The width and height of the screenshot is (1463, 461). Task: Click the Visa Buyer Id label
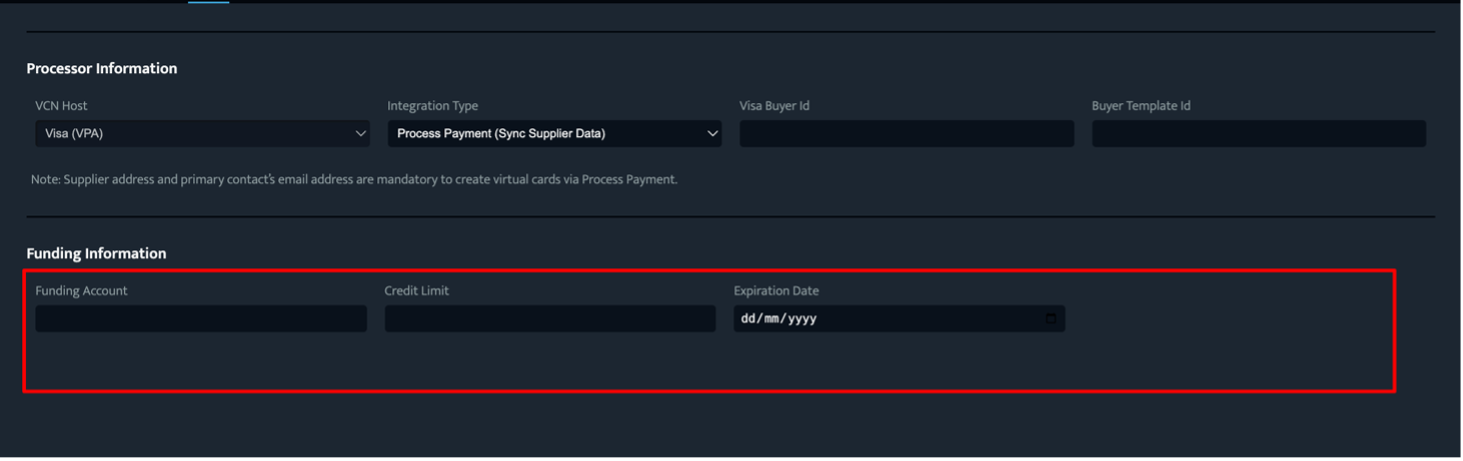(775, 106)
